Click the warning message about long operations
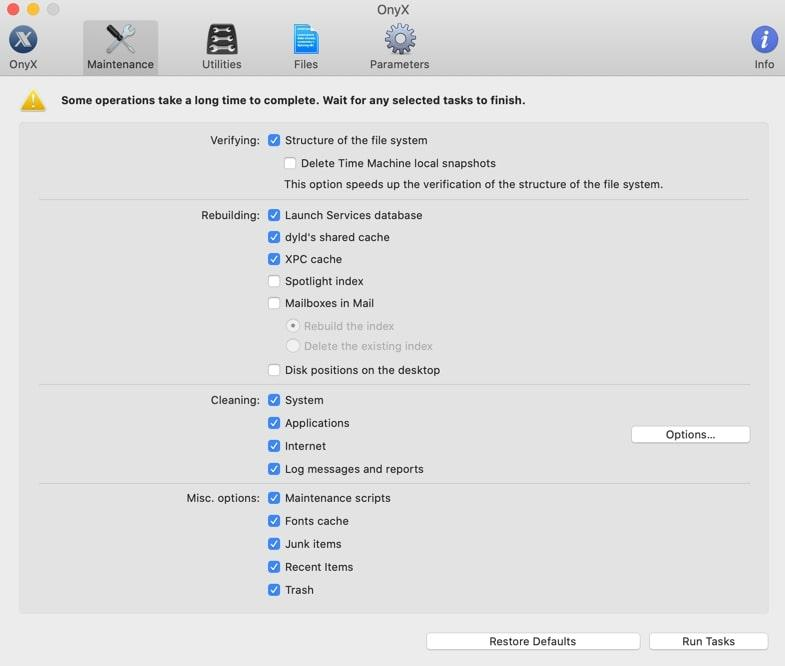 [293, 101]
